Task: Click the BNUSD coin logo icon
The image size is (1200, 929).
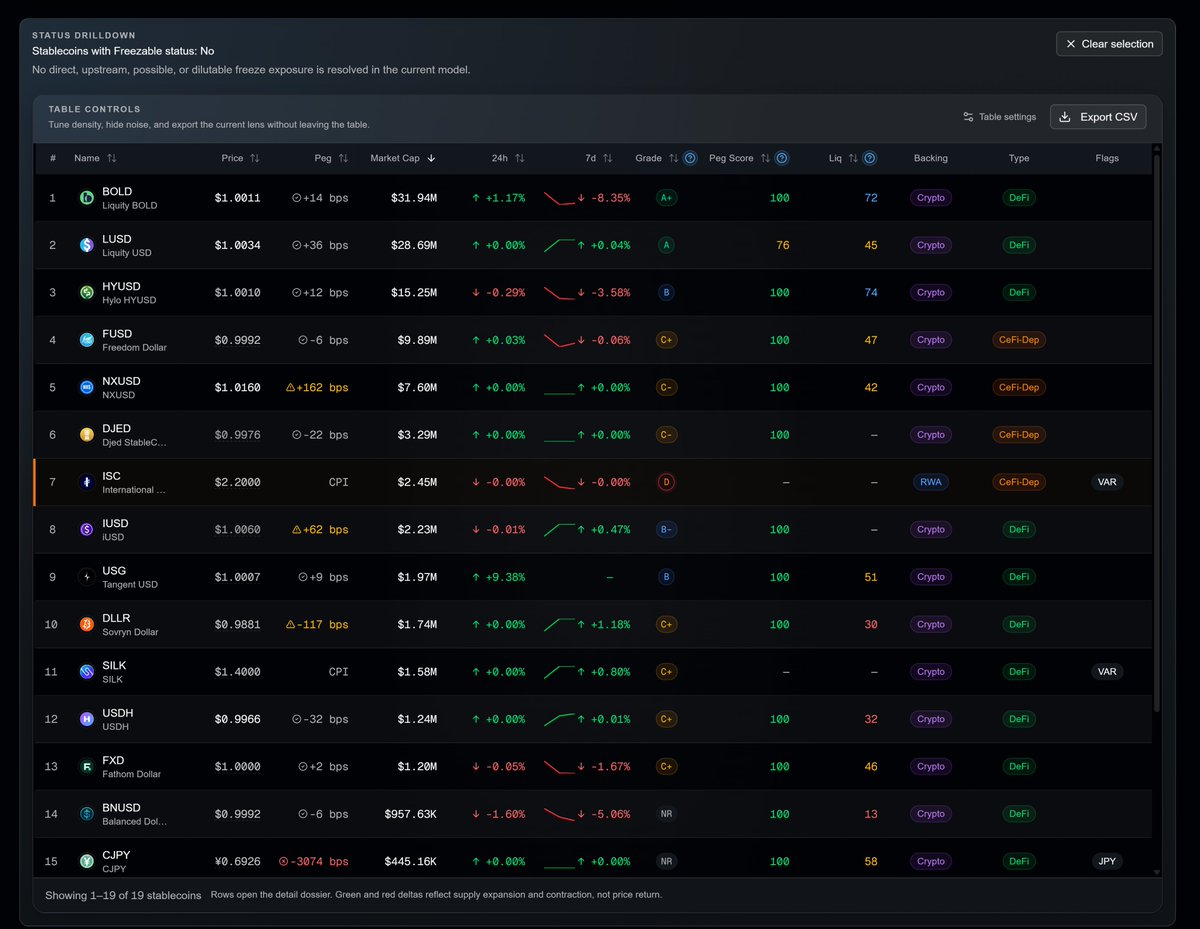Action: pos(87,814)
